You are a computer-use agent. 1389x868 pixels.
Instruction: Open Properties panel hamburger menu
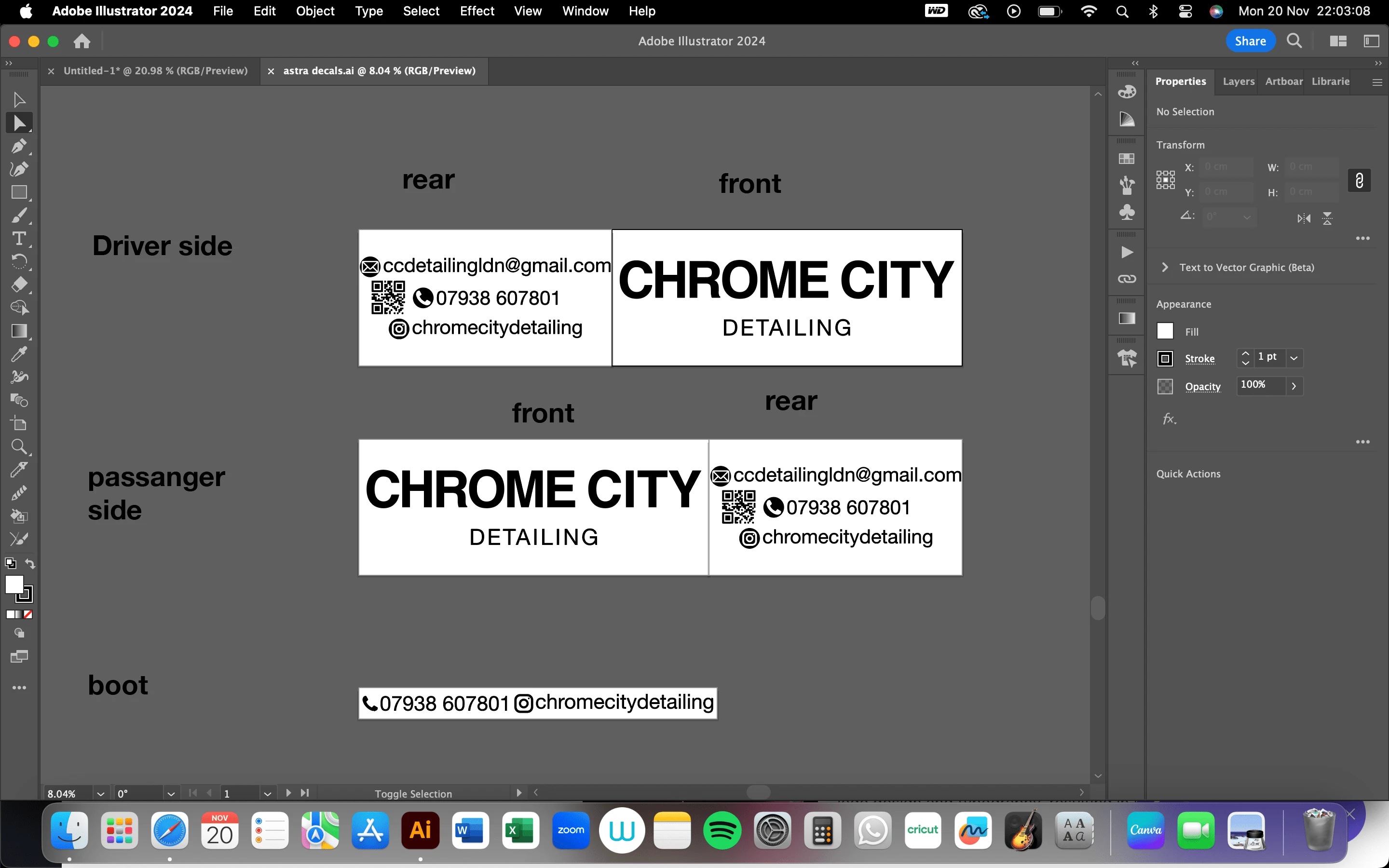point(1376,82)
